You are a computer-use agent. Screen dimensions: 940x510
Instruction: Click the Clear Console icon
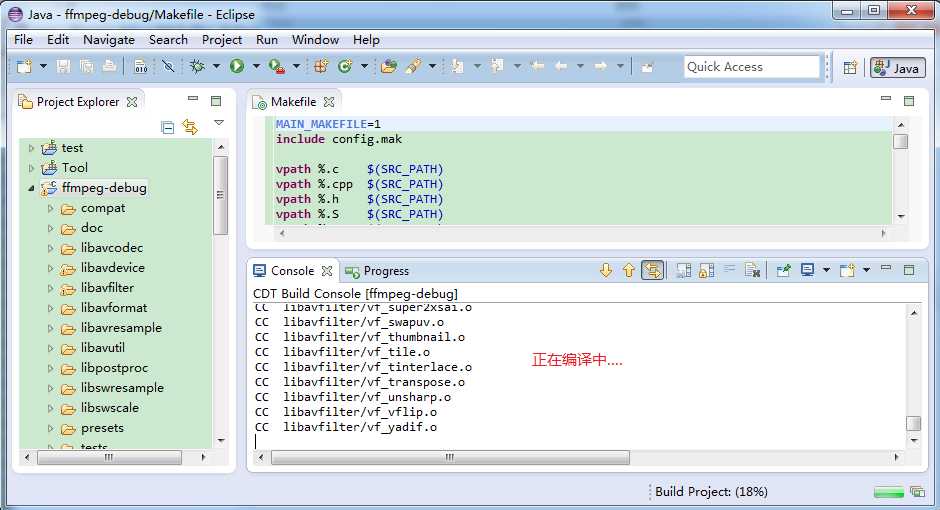pyautogui.click(x=752, y=270)
